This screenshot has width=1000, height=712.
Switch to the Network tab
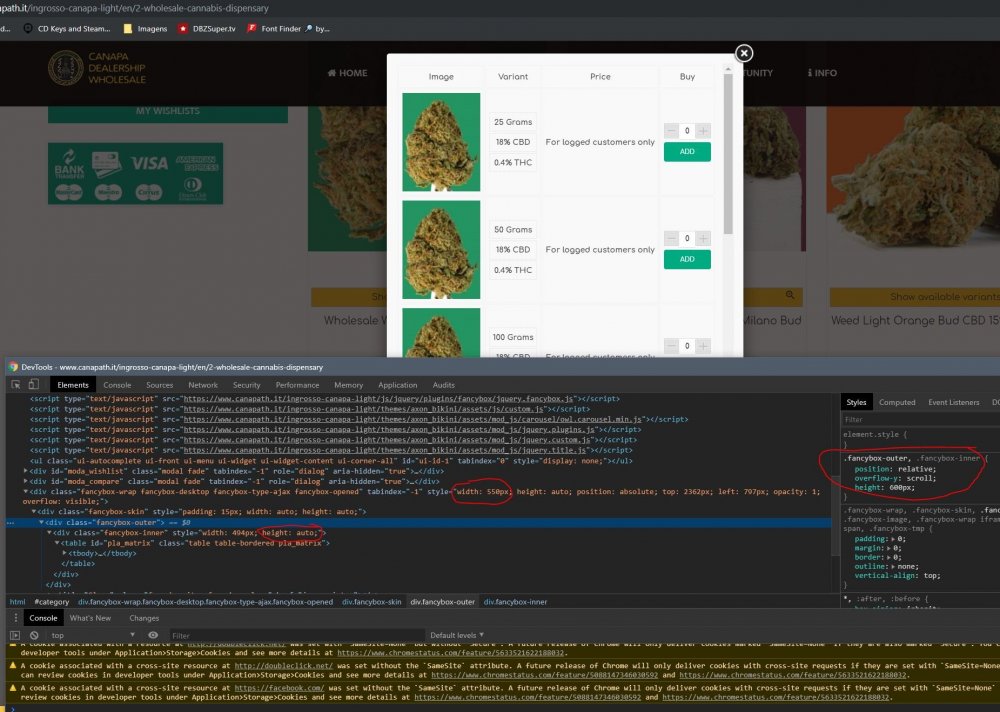(x=203, y=385)
